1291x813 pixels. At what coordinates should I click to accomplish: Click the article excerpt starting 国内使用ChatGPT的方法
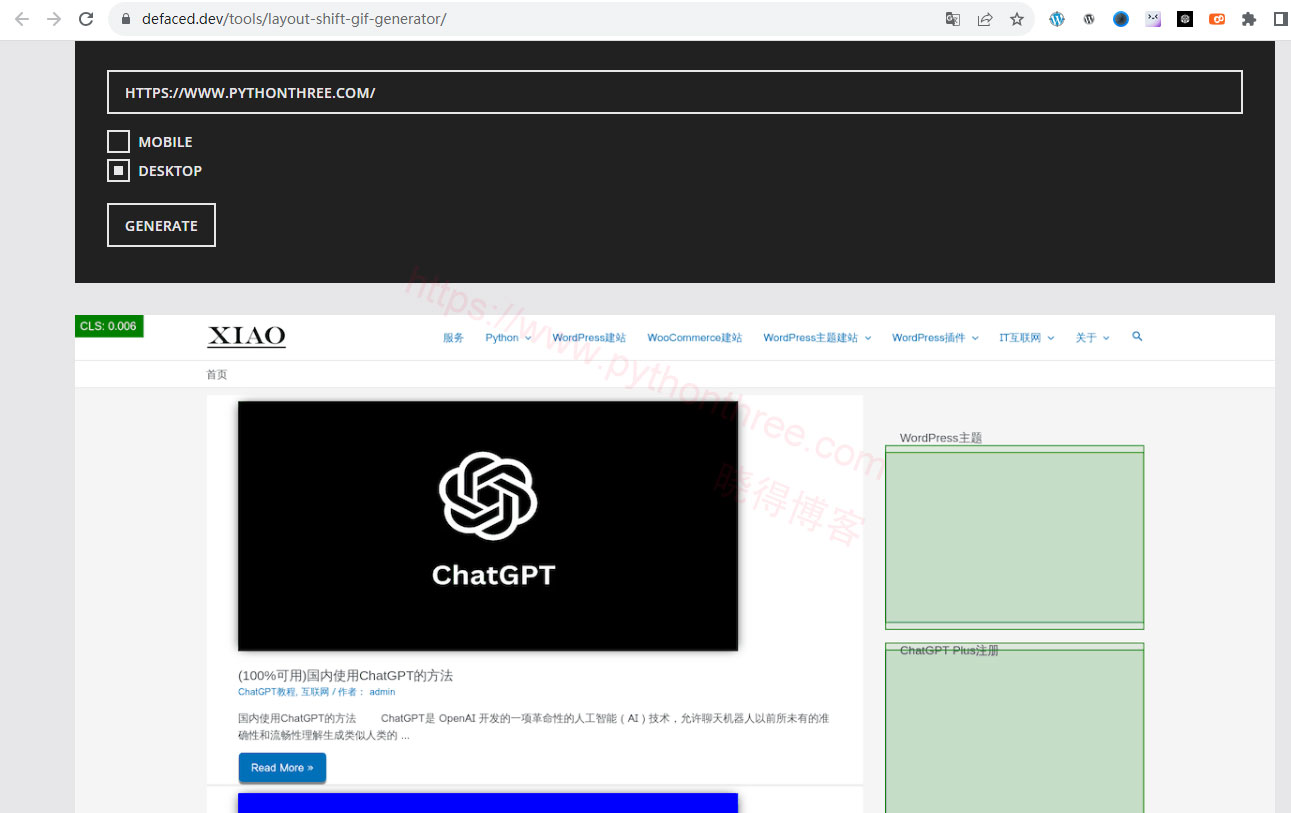[x=533, y=727]
